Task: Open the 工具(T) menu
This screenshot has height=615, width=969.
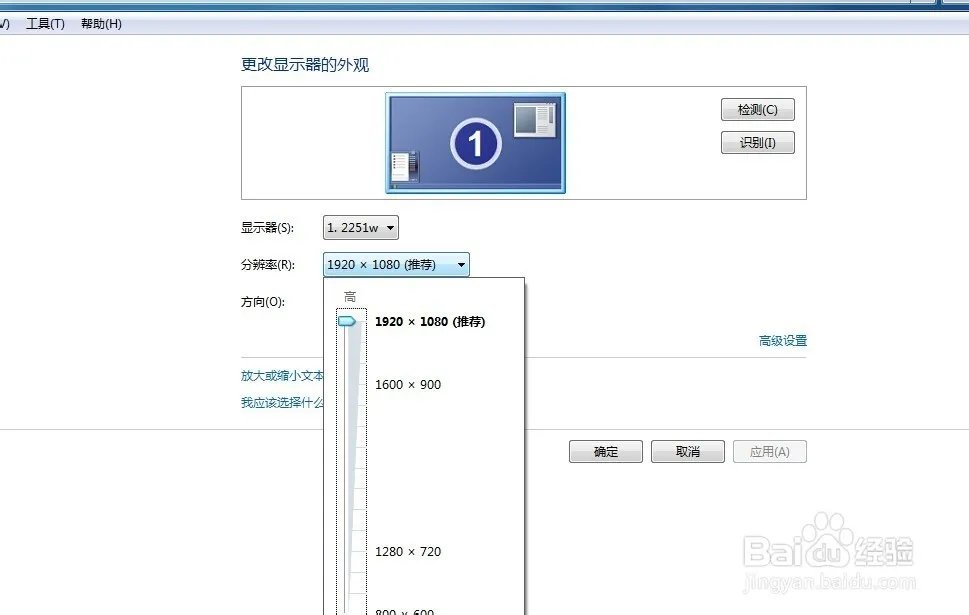Action: (44, 23)
